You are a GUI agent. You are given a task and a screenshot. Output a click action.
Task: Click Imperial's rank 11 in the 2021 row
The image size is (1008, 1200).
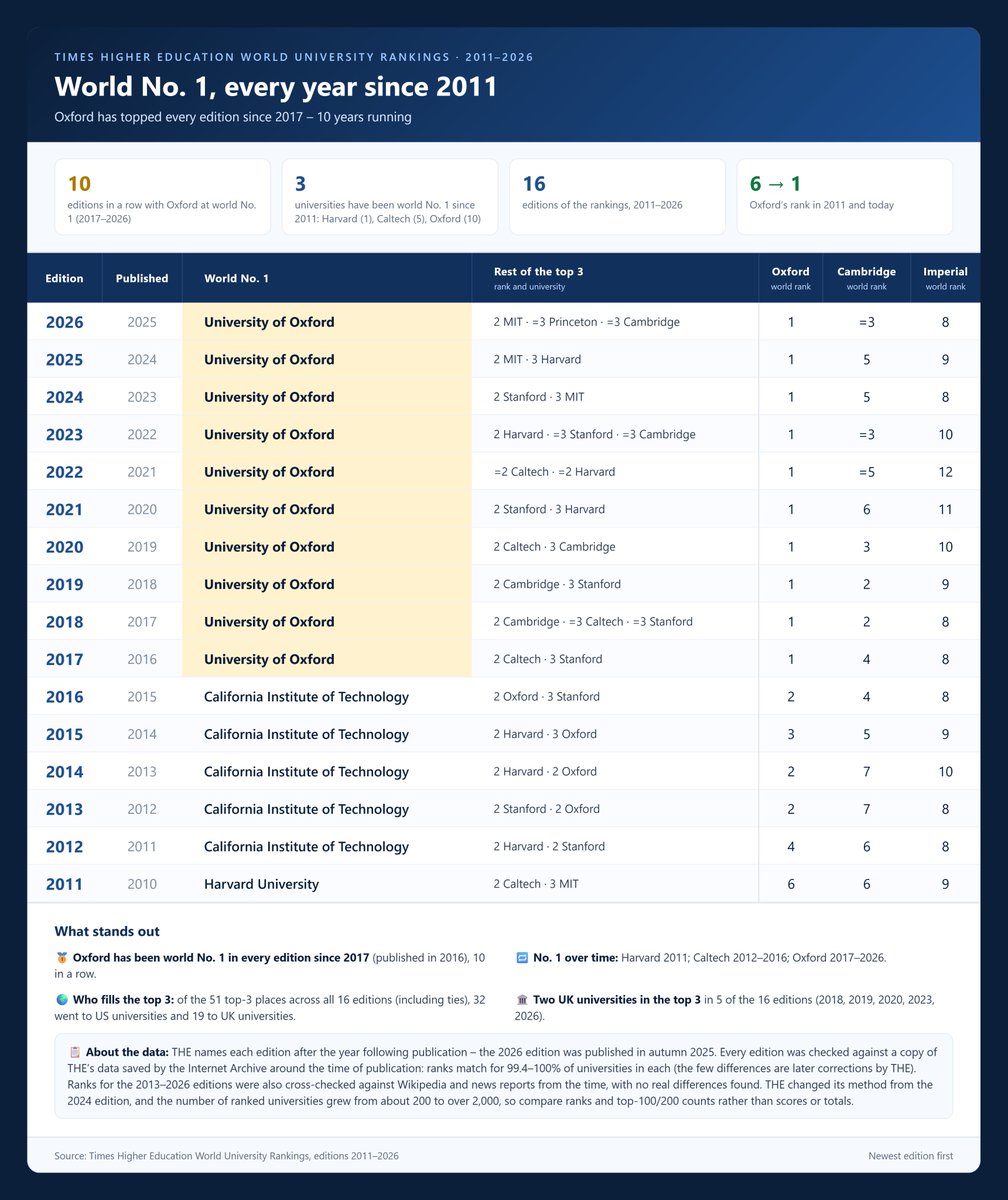click(945, 510)
